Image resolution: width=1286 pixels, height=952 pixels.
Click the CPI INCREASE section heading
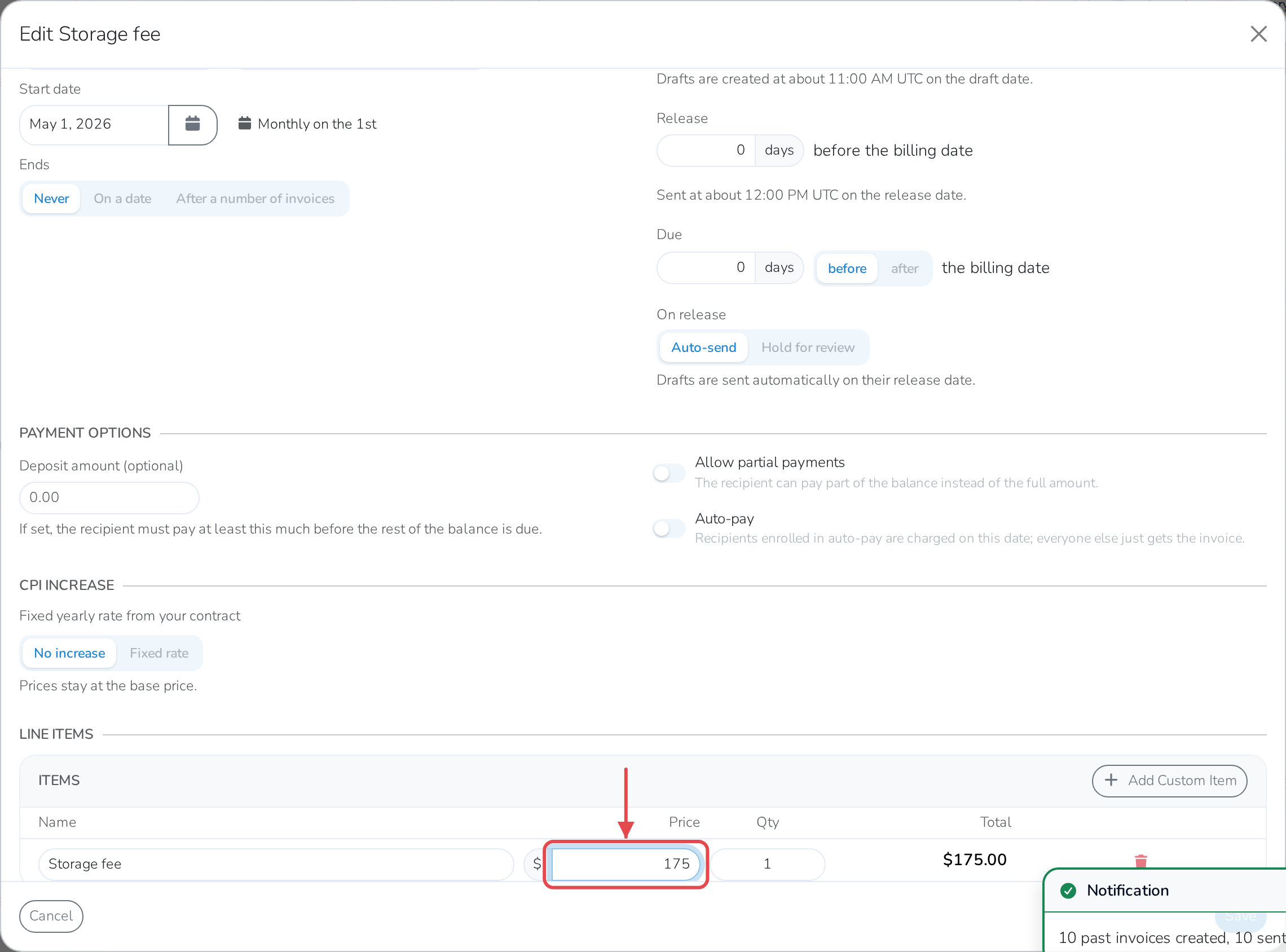point(67,585)
